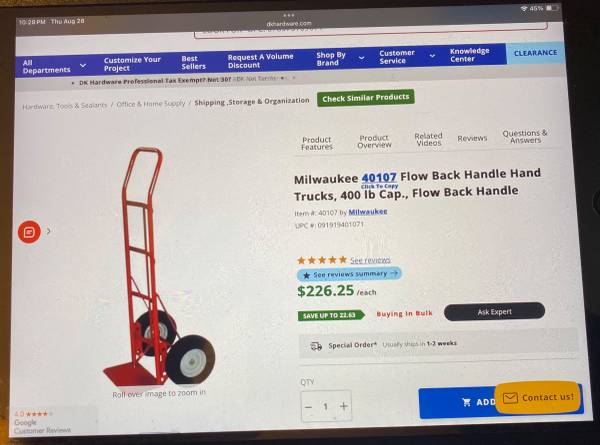The height and width of the screenshot is (445, 600).
Task: Add item to cart with cart icon
Action: click(x=466, y=402)
